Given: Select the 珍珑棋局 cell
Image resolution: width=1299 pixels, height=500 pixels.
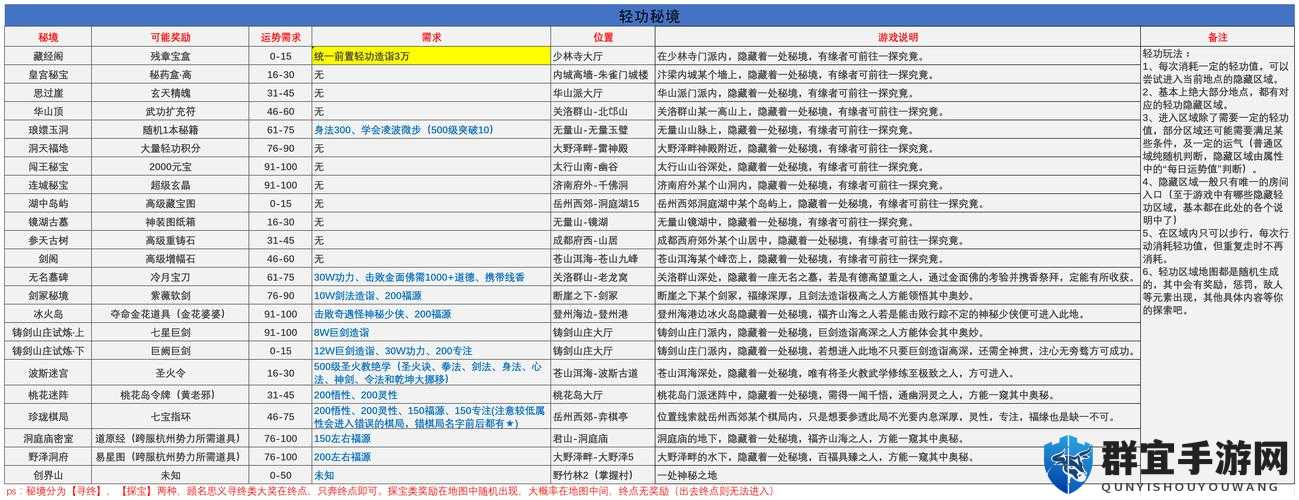Looking at the screenshot, I should [x=49, y=417].
